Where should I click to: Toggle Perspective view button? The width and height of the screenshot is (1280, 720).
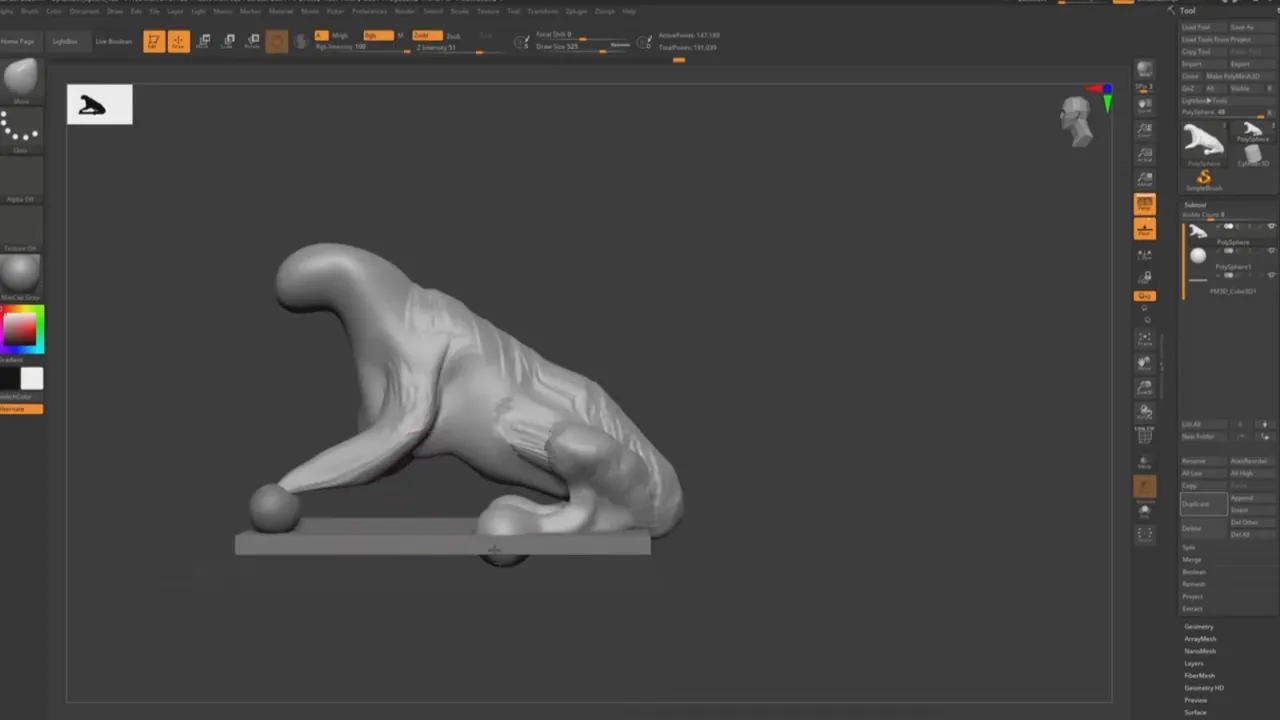pos(1145,204)
